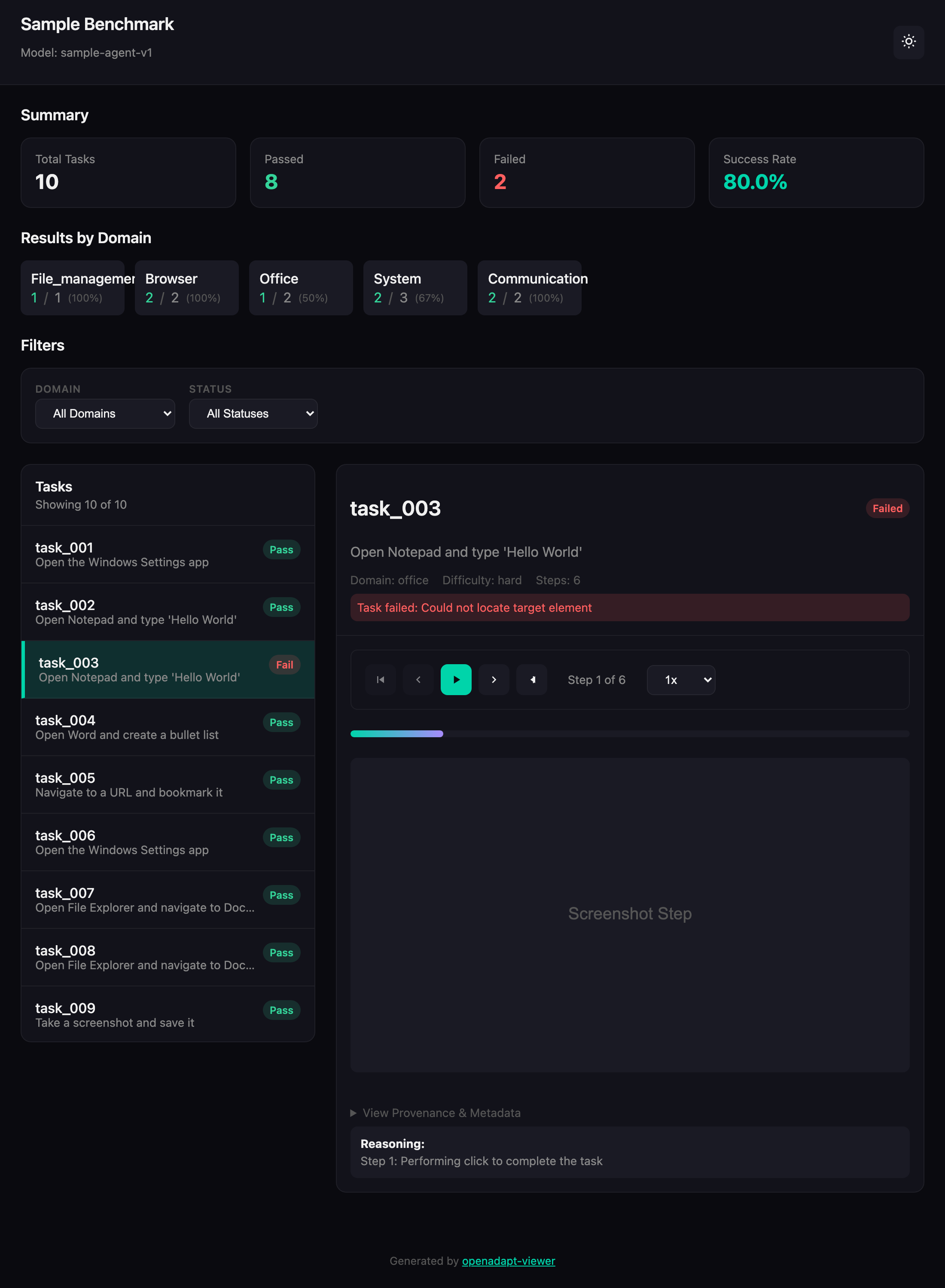Click the green play button
Image resolution: width=945 pixels, height=1288 pixels.
pos(456,680)
